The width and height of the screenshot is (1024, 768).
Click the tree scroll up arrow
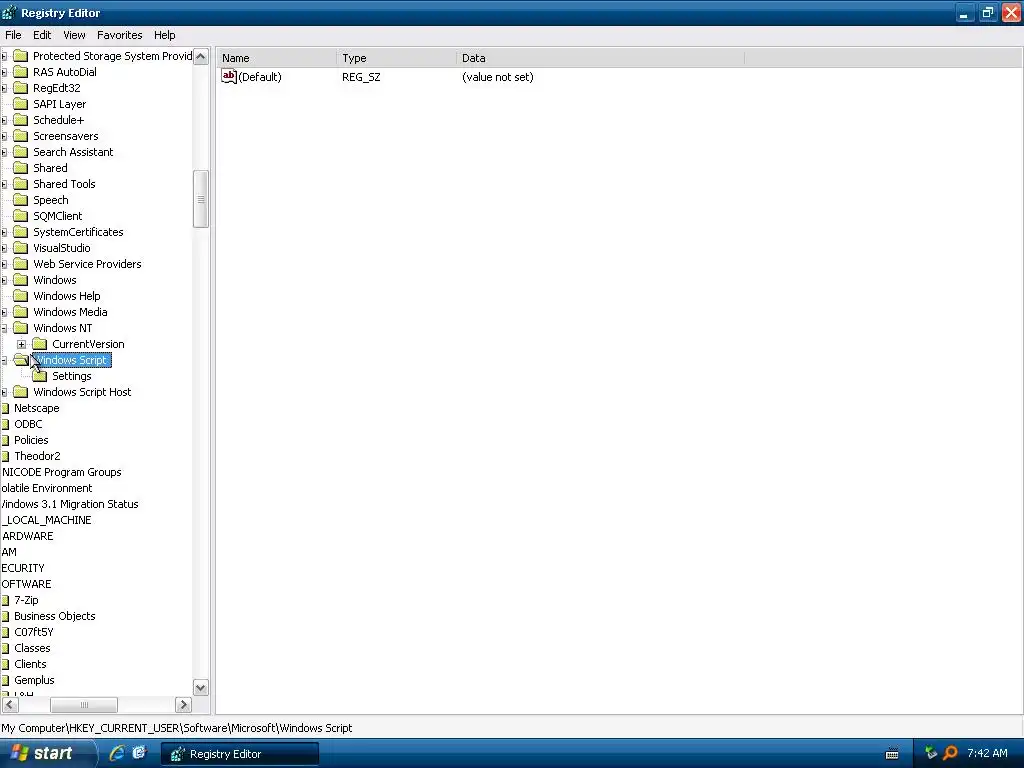[200, 56]
